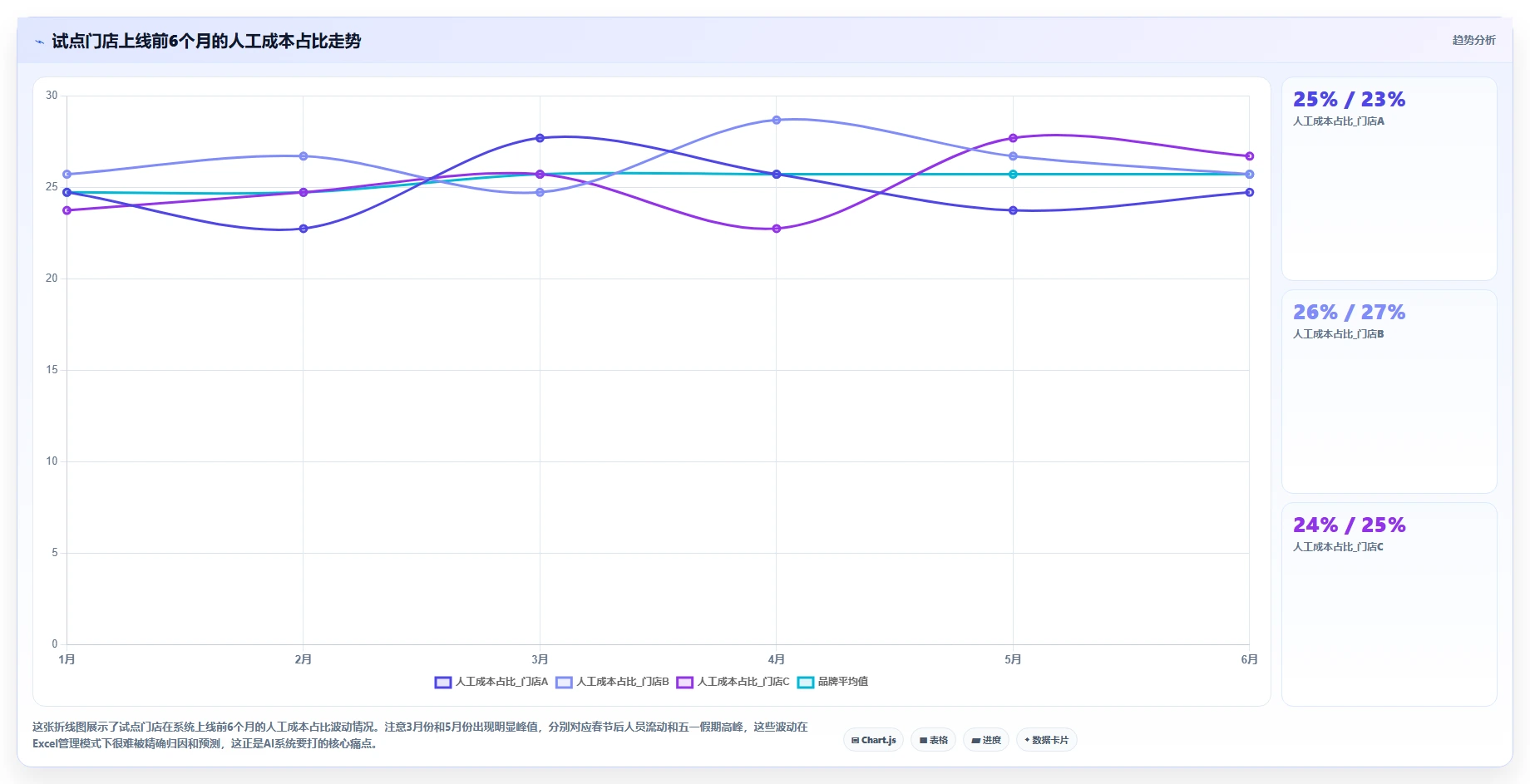Toggle the 人工成本占比_门店C legend entry

pyautogui.click(x=733, y=682)
